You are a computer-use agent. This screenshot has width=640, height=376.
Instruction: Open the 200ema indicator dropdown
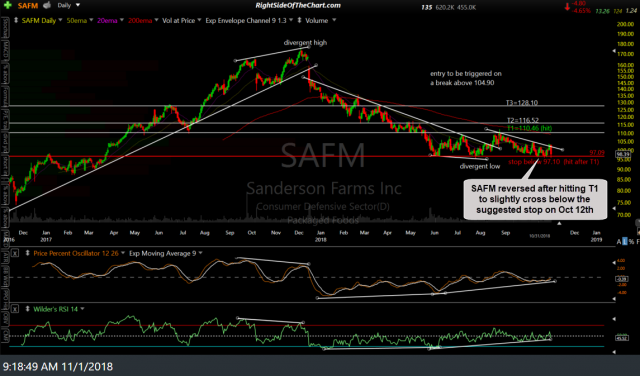(156, 20)
